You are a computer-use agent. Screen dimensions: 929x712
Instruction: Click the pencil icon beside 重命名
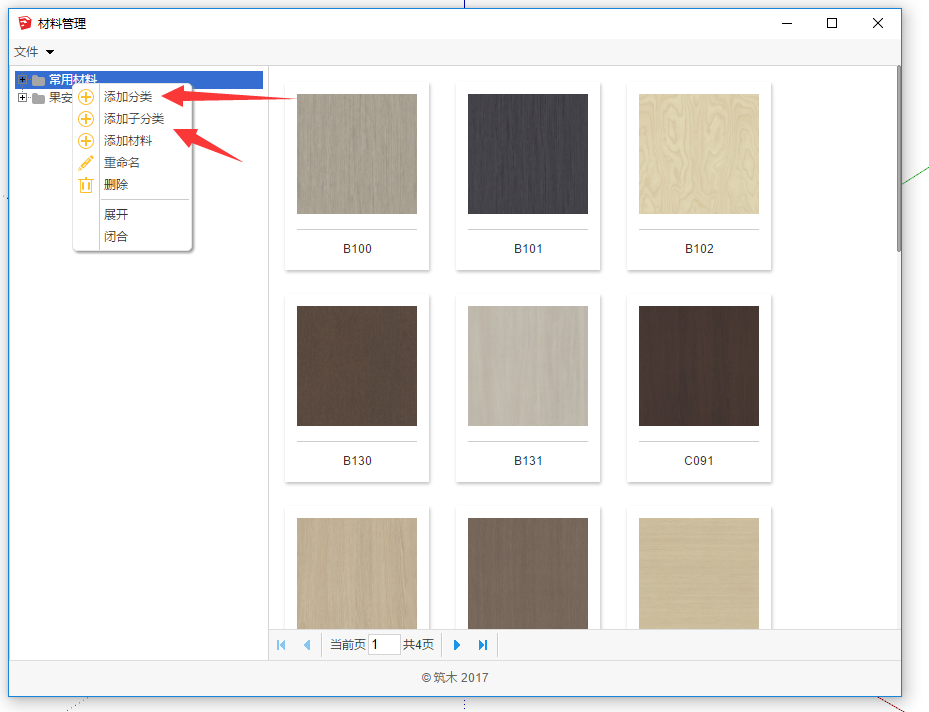tap(86, 163)
